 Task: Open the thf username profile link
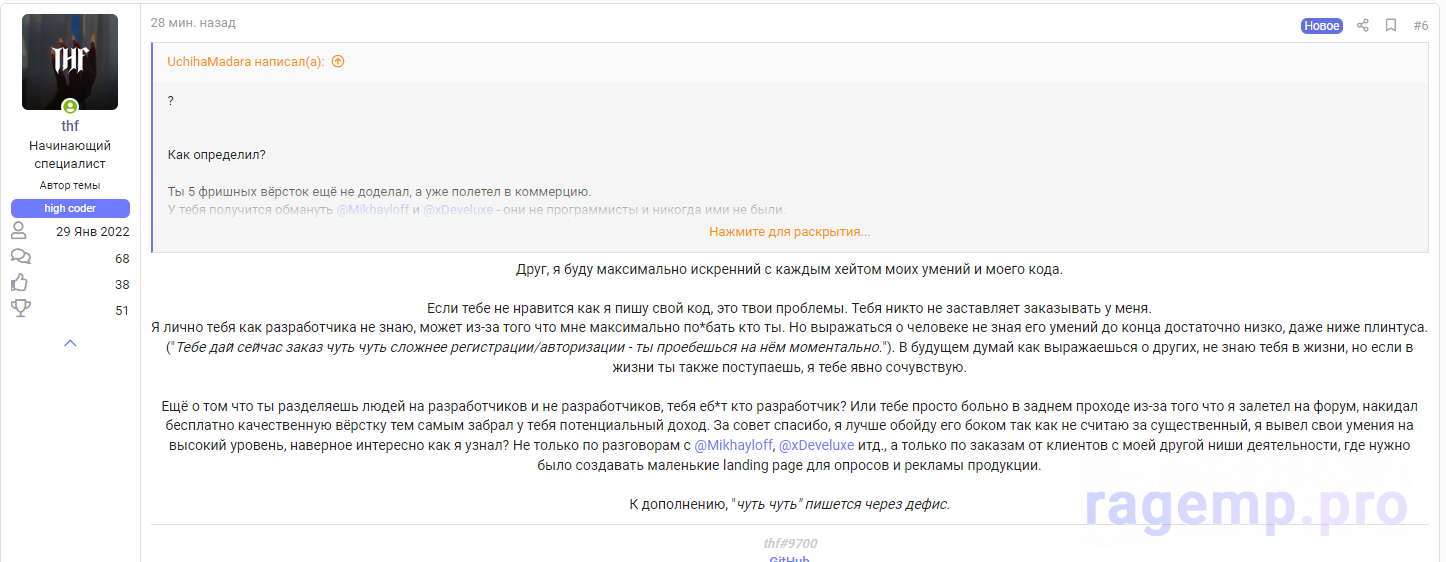70,126
